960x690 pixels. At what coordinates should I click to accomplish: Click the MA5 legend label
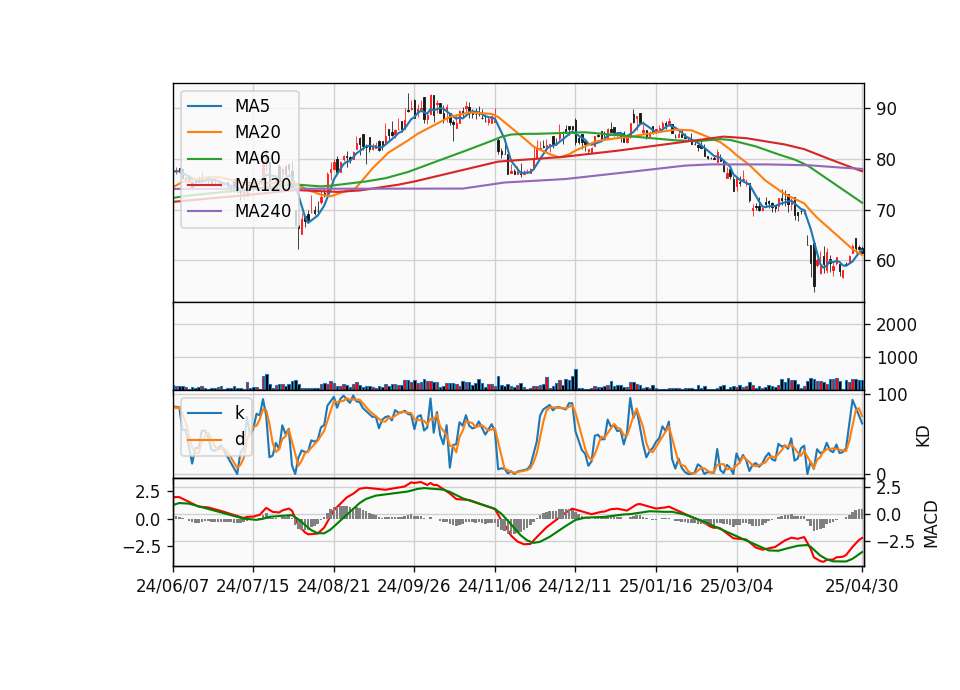point(252,106)
